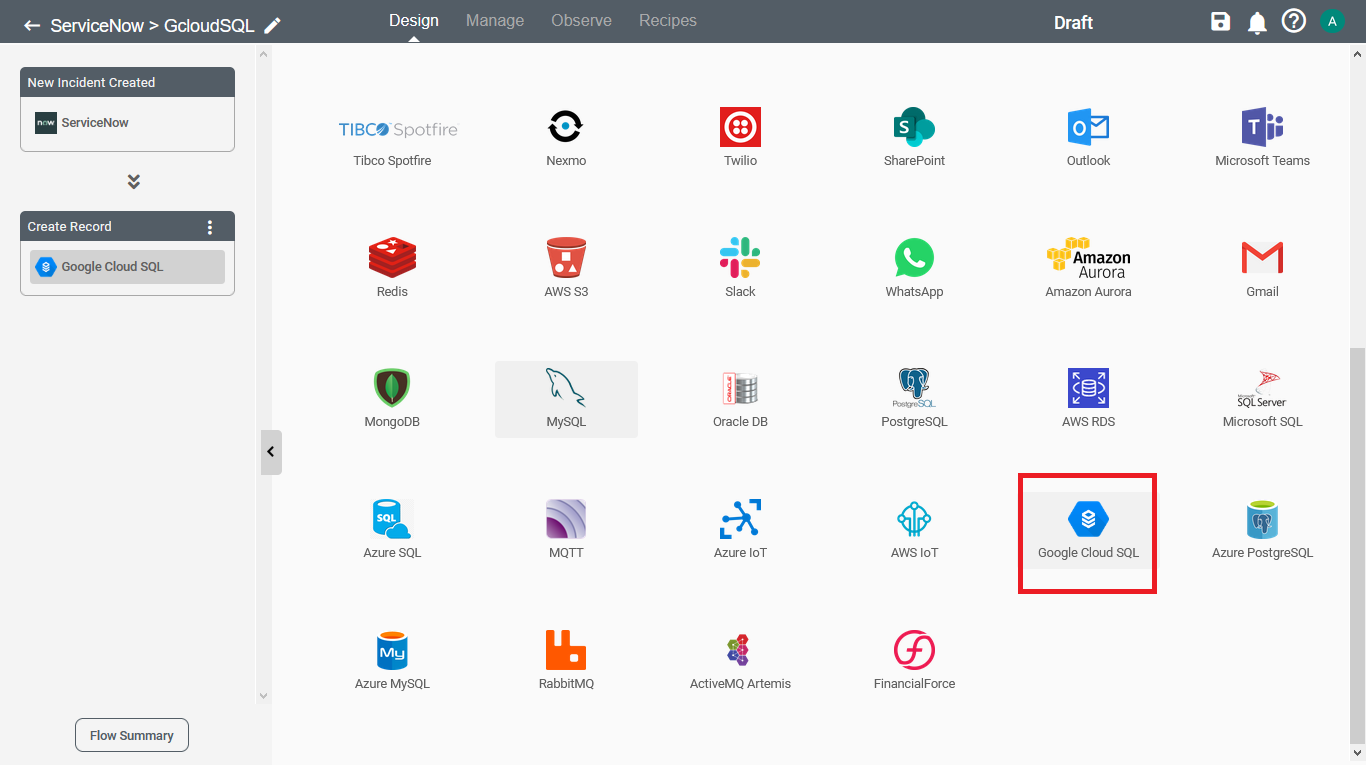The height and width of the screenshot is (765, 1366).
Task: Choose the MongoDB connector
Action: 392,399
